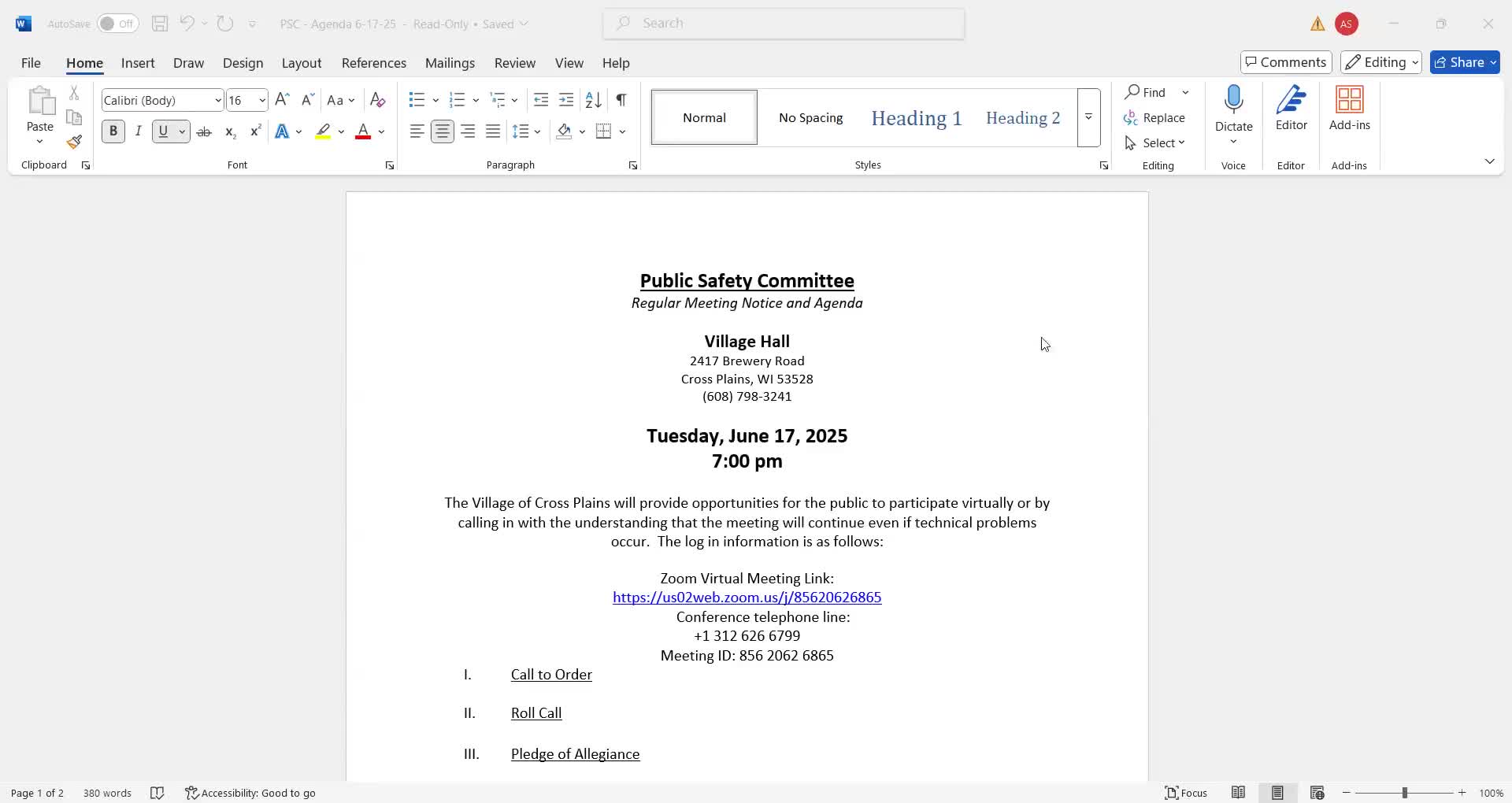Click the Format Painter brush icon
This screenshot has height=803, width=1512.
click(74, 142)
